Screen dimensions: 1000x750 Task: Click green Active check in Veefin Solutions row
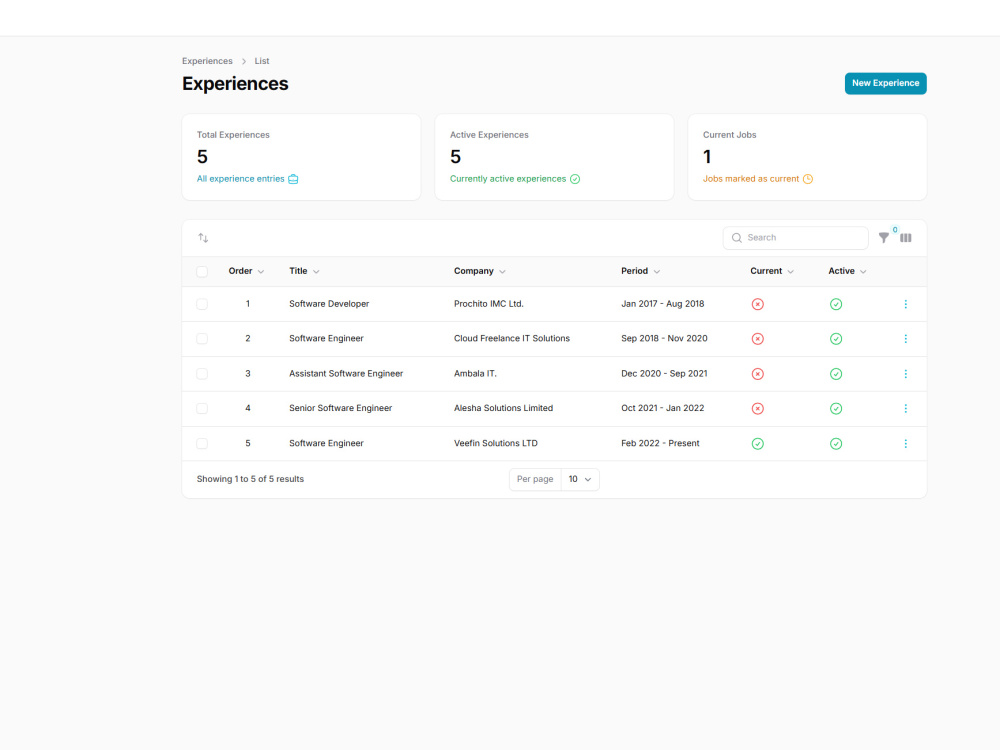836,443
